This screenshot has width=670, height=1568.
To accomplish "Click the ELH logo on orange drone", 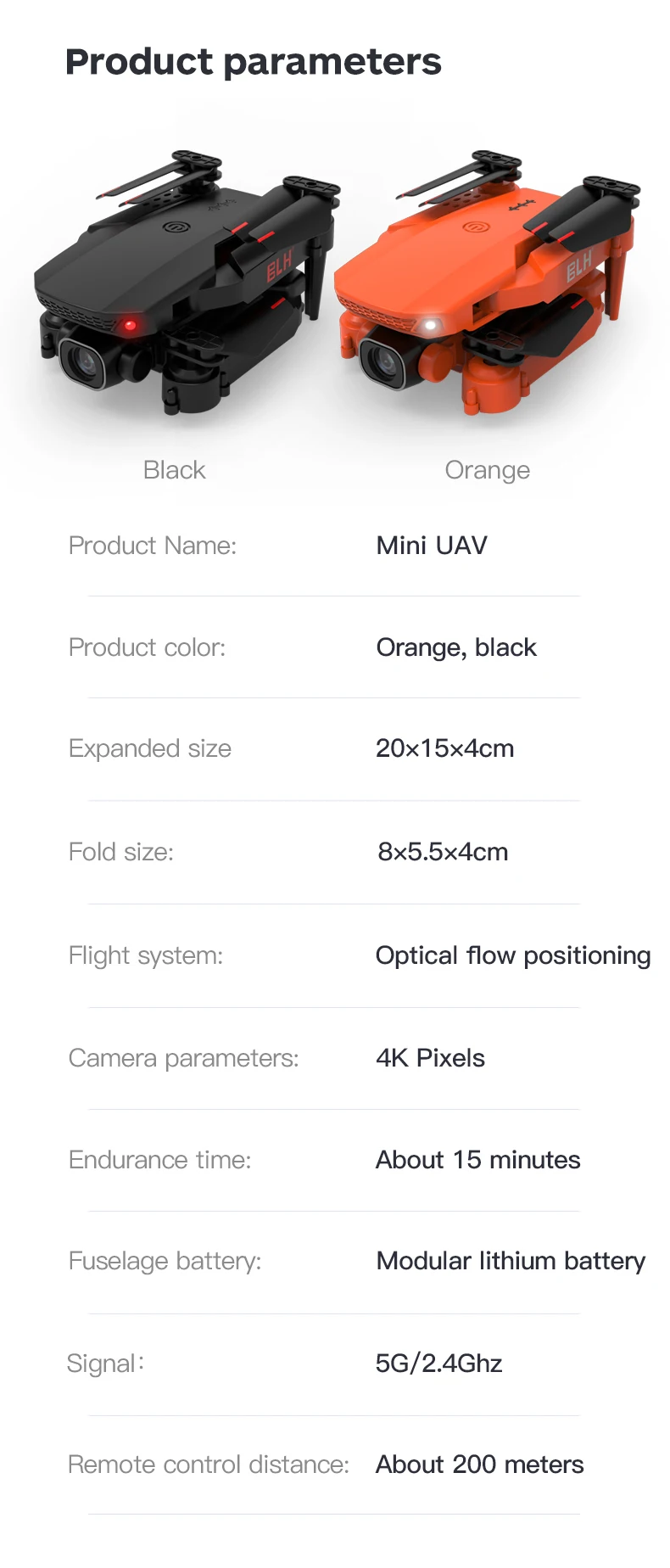I will pos(579,266).
